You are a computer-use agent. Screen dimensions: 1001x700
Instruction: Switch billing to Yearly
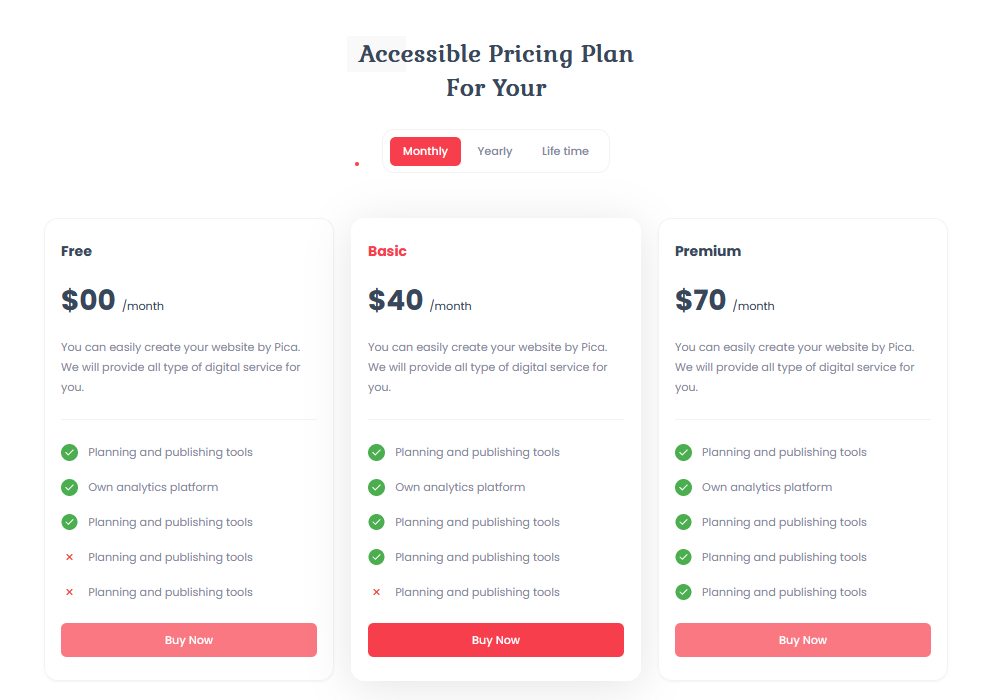click(x=494, y=151)
